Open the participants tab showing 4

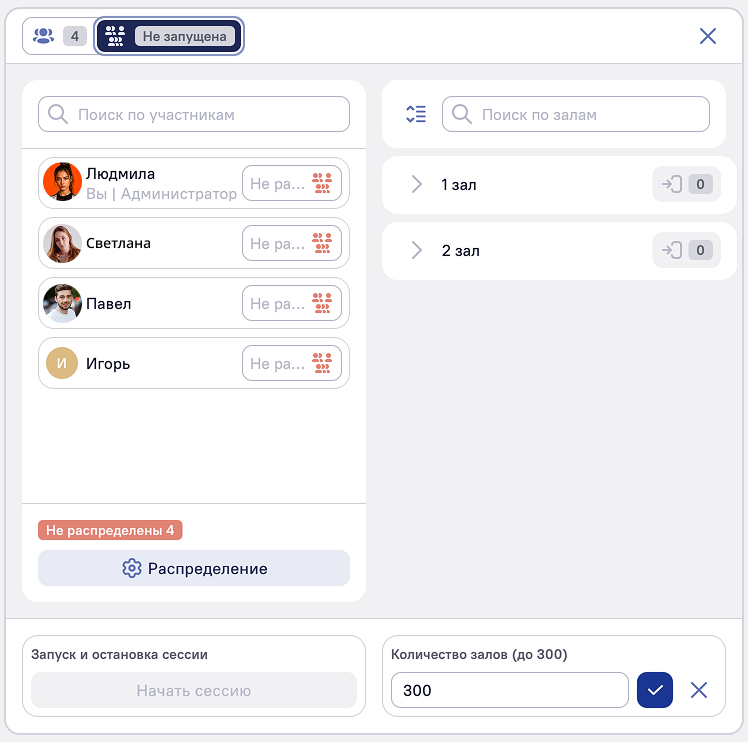[x=59, y=36]
